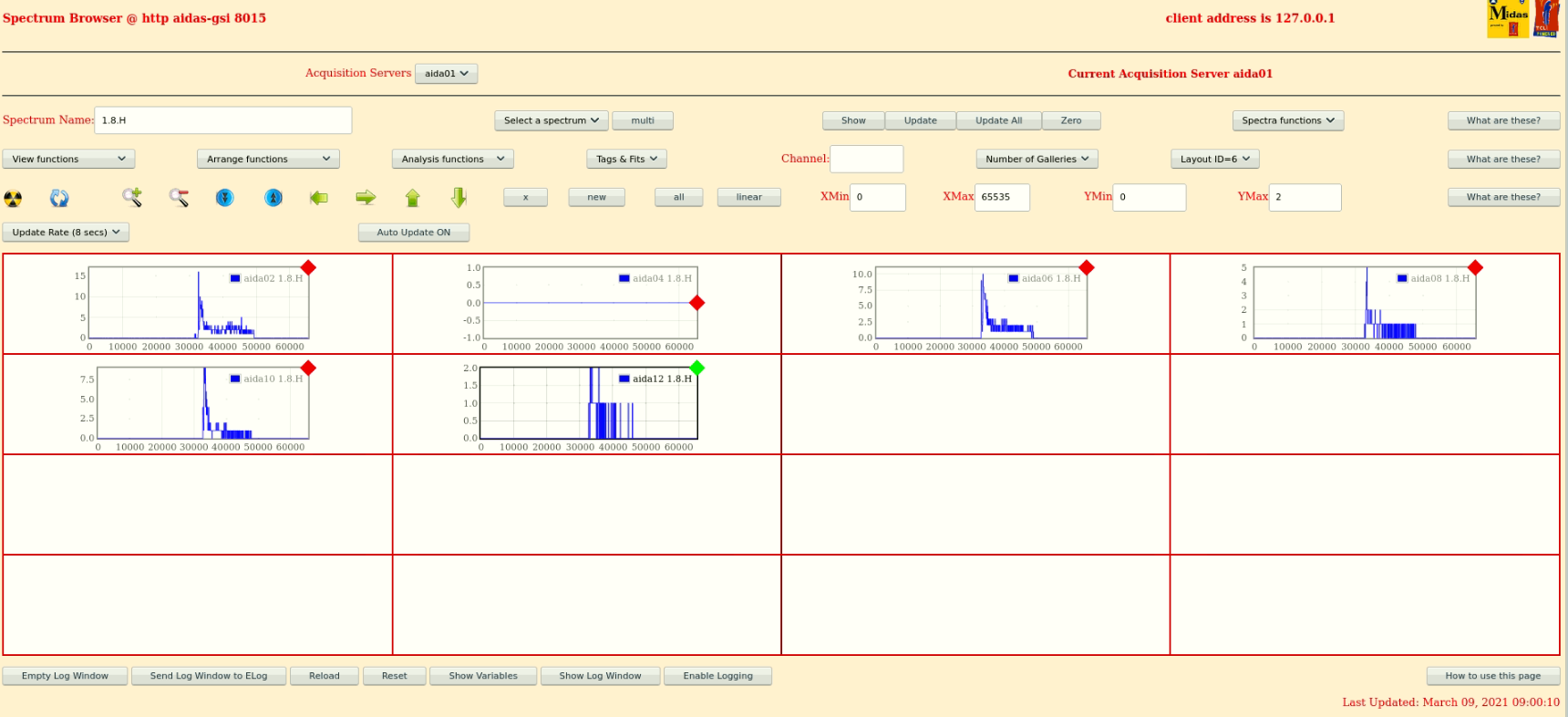Toggle the Auto Update ON button
The width and height of the screenshot is (1568, 717).
[x=413, y=233]
